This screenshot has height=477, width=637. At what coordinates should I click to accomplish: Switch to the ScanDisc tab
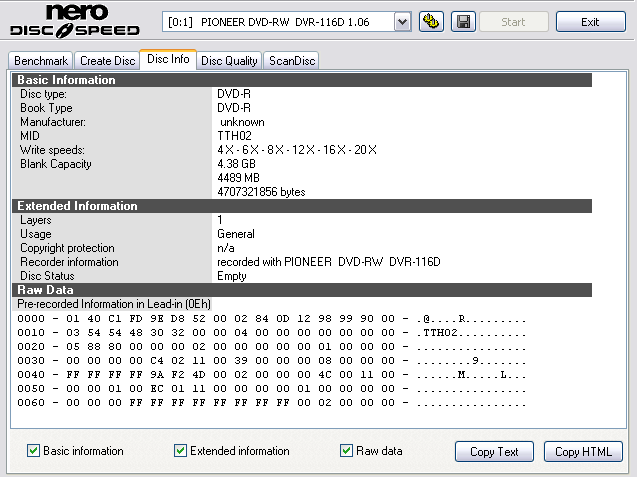[x=292, y=61]
